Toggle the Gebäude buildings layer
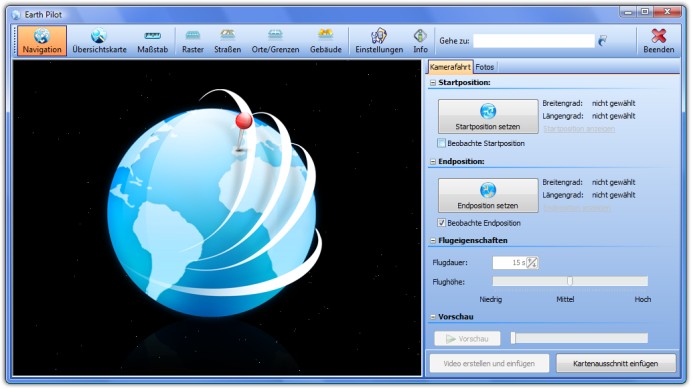Screen dimensions: 692x389 pos(326,41)
